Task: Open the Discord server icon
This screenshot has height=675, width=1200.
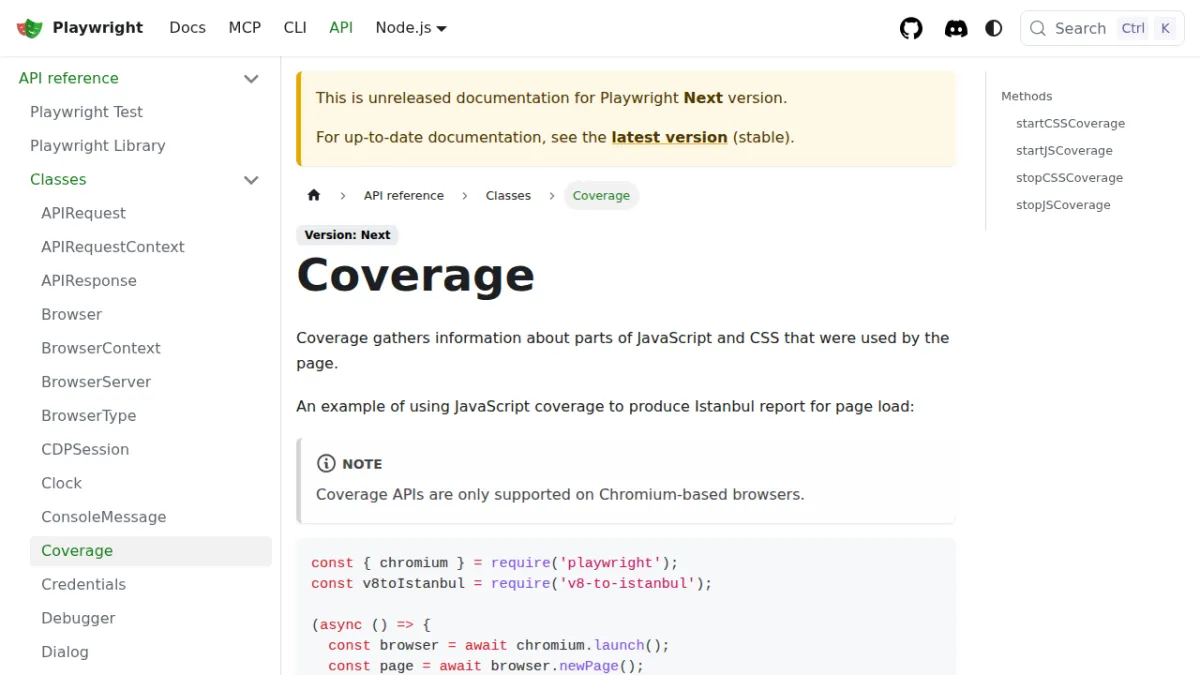Action: [956, 28]
